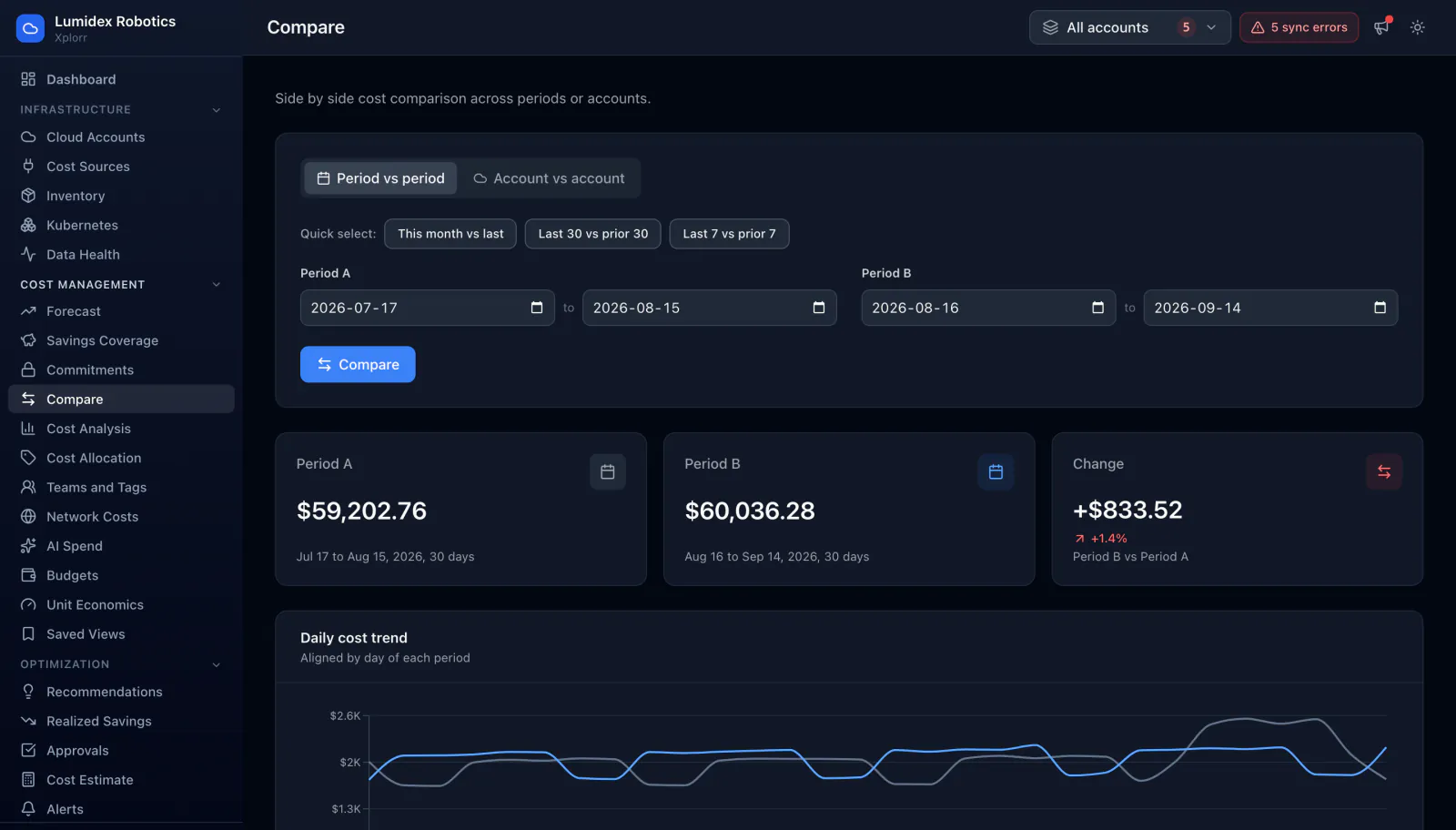Collapse the Optimization section chevron
This screenshot has width=1456, height=830.
[x=217, y=664]
